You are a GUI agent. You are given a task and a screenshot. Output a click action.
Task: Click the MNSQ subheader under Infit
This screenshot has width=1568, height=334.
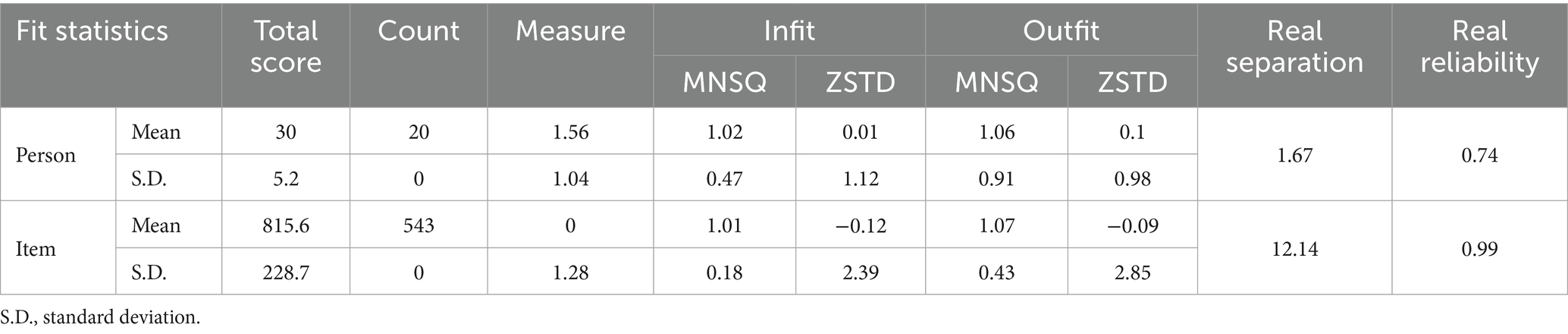click(x=724, y=82)
